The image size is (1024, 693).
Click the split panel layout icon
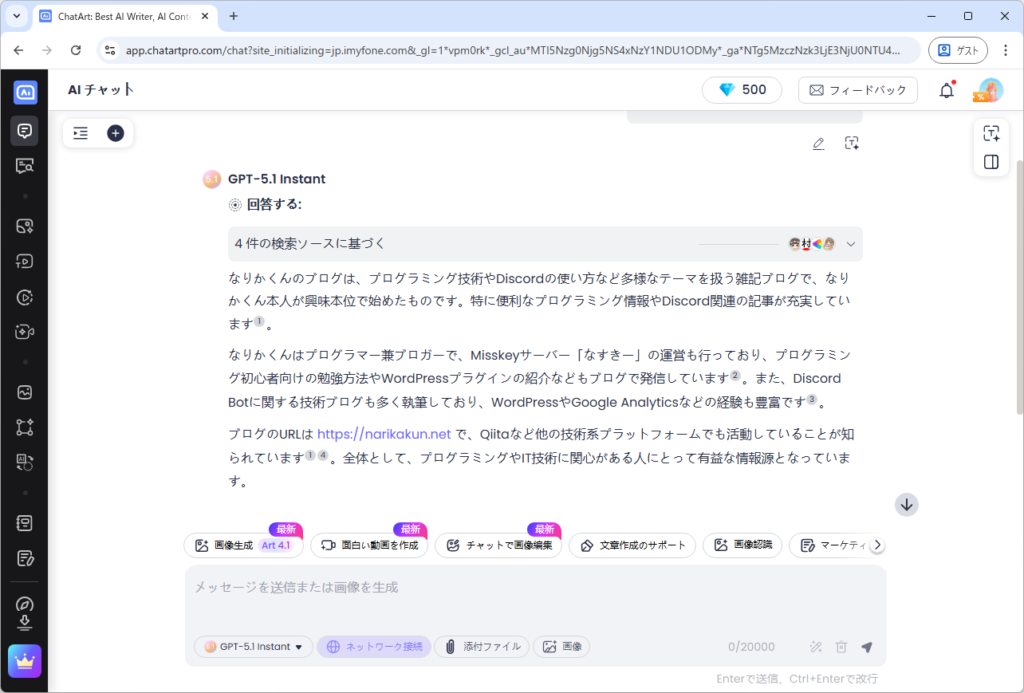click(991, 162)
